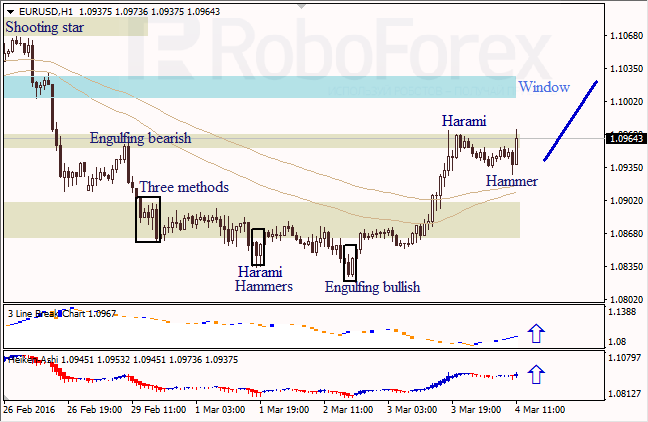Click the 29 Feb 11:00 time axis label
The image size is (648, 422).
pyautogui.click(x=158, y=410)
